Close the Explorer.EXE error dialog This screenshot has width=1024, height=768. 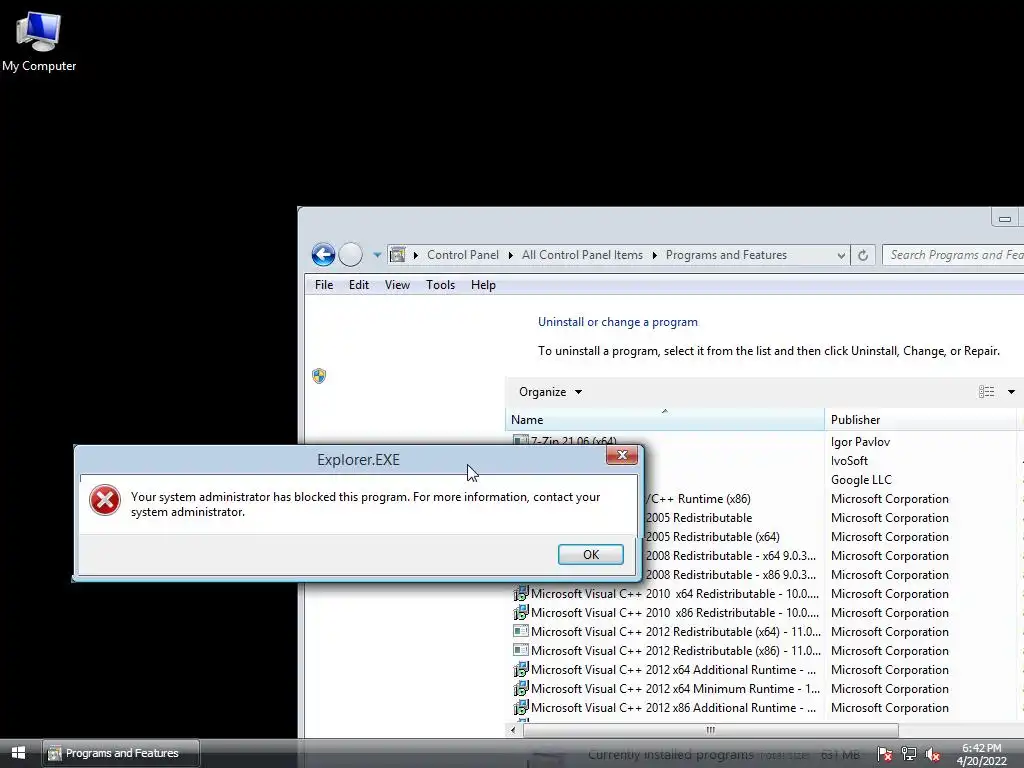coord(622,455)
